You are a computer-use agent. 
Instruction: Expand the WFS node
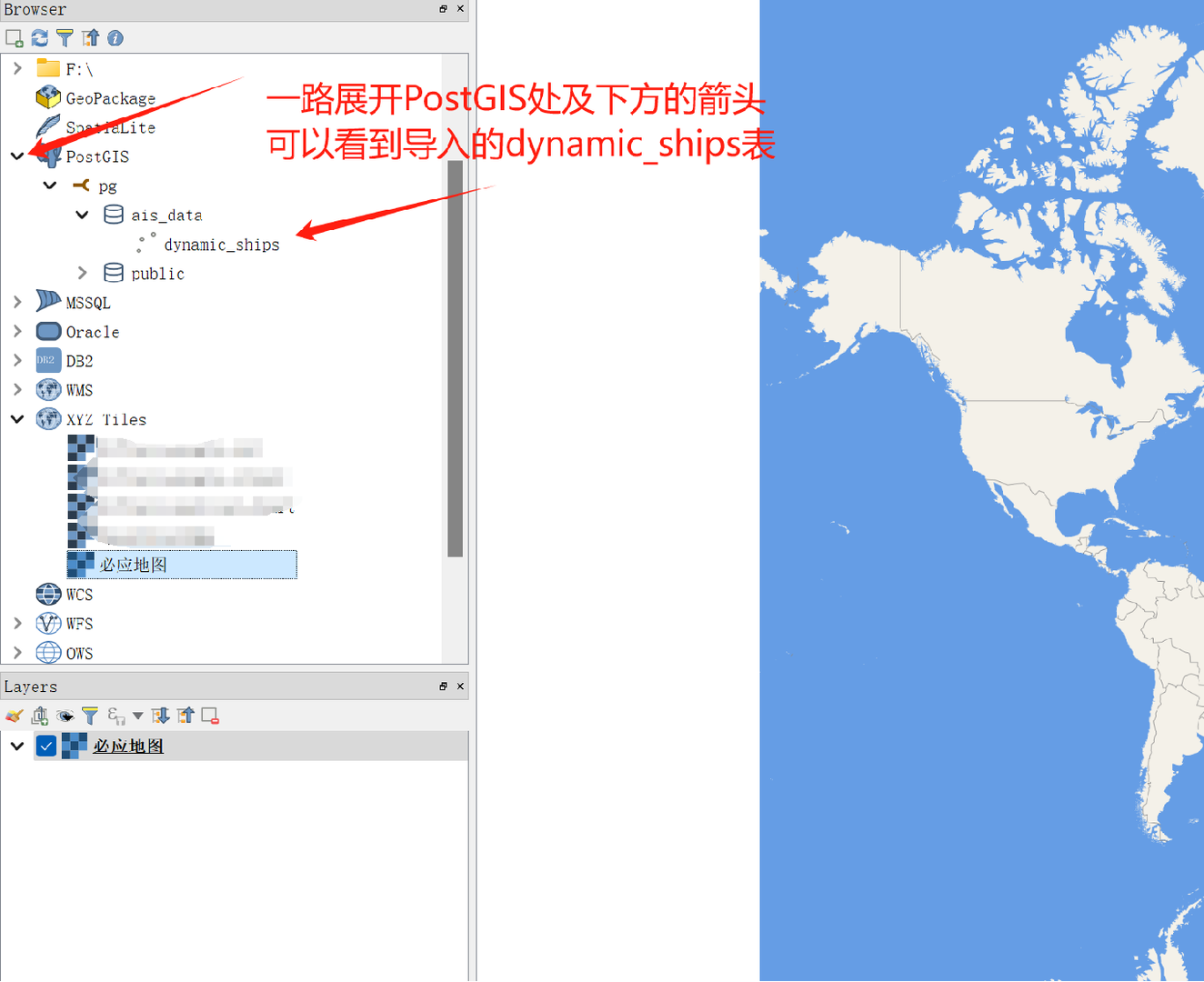pos(17,624)
